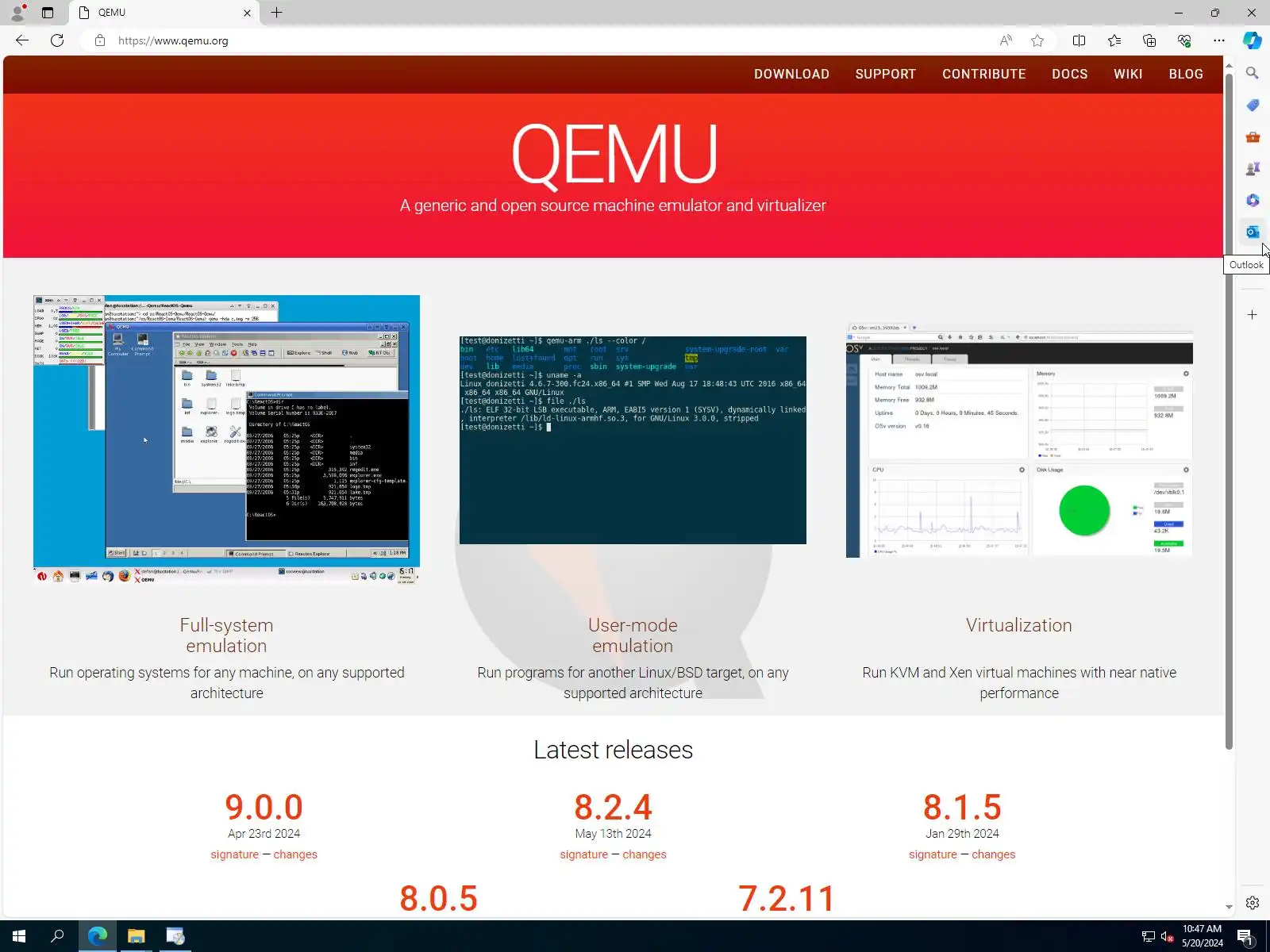Open the Favorites list

(x=1114, y=40)
